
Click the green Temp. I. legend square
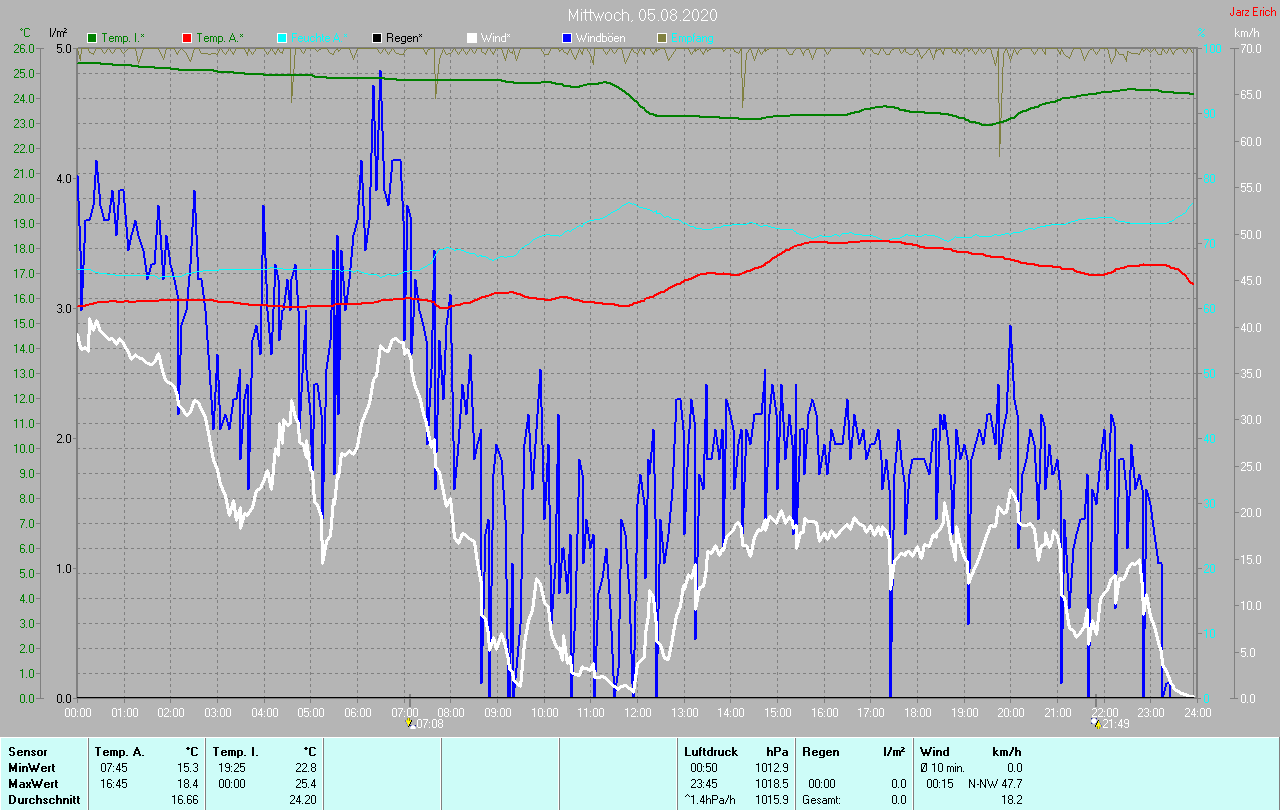coord(92,38)
